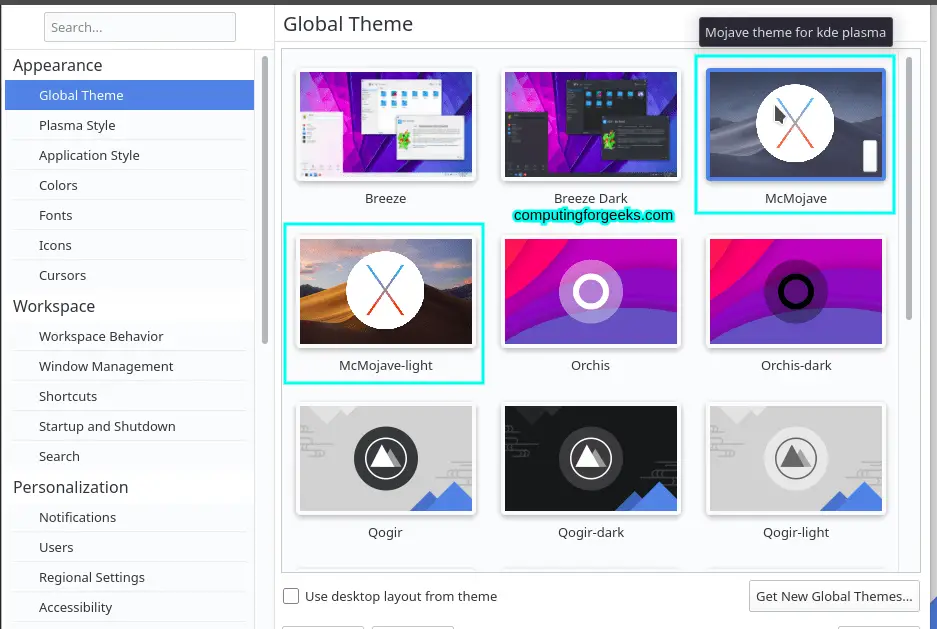The height and width of the screenshot is (629, 937).
Task: Click the Qogir-light label text
Action: click(795, 532)
